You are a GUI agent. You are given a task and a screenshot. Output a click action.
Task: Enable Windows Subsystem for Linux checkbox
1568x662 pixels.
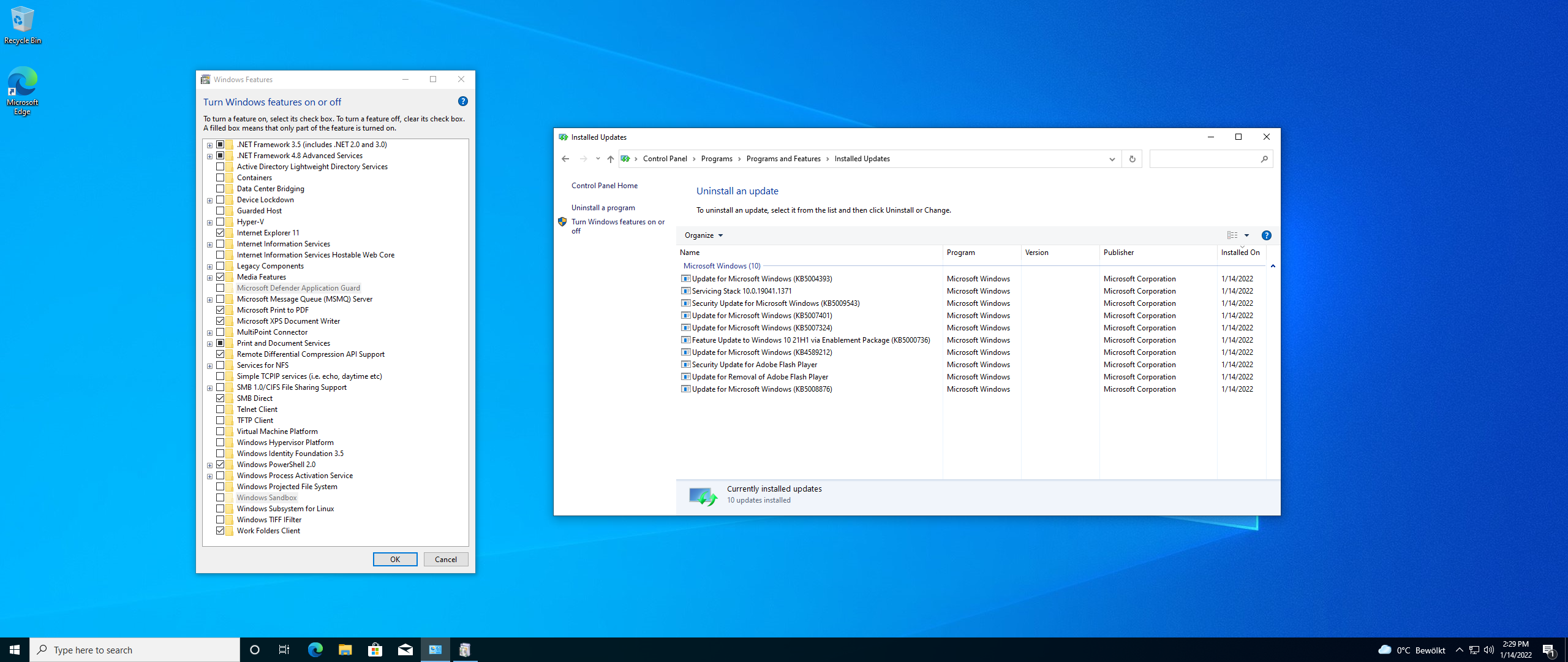coord(220,509)
